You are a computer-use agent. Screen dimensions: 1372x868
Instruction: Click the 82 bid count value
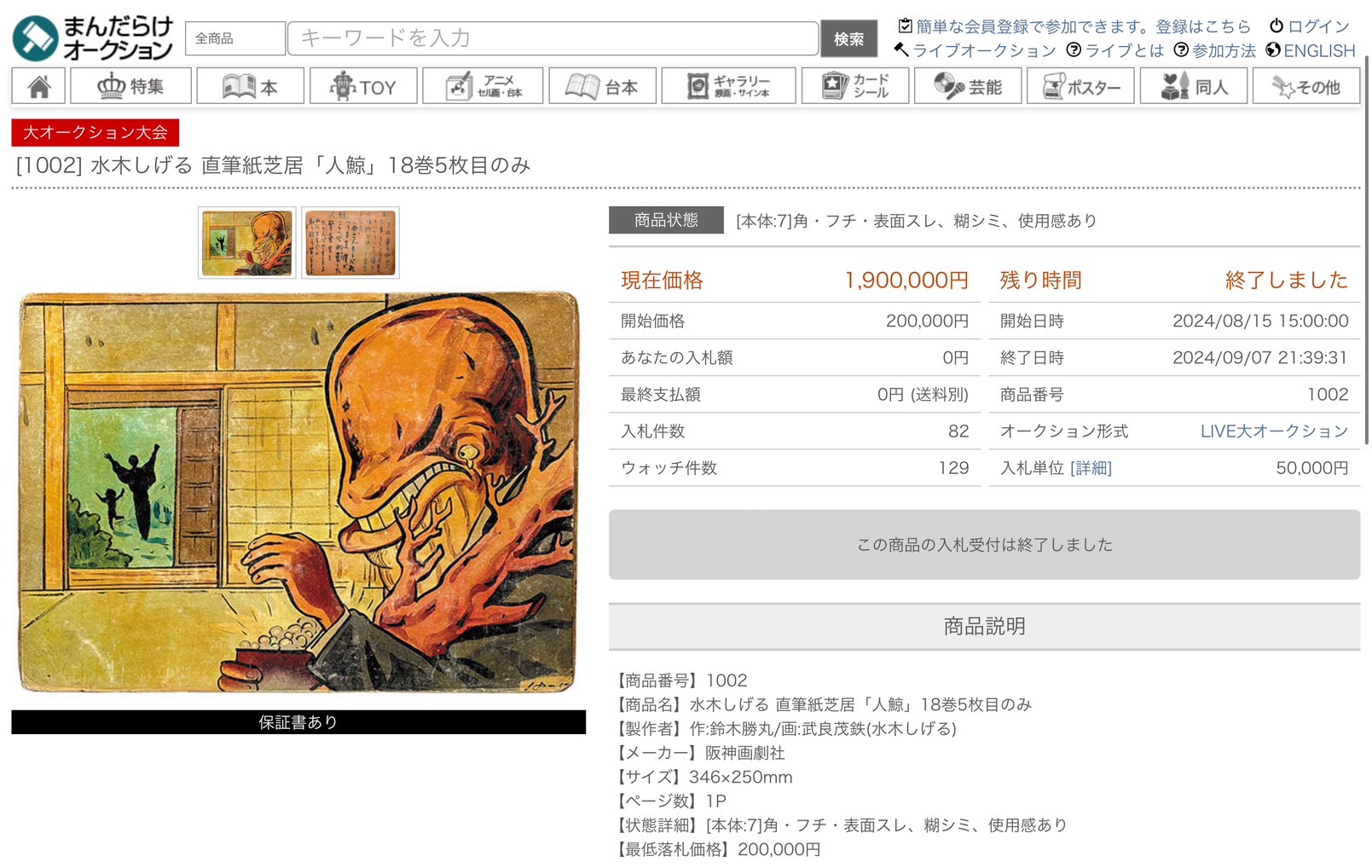[x=958, y=431]
